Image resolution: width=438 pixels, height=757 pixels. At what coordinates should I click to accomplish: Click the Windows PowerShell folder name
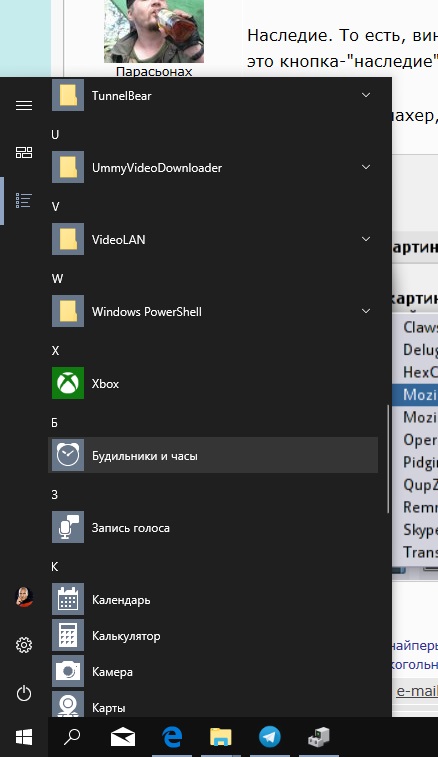pos(147,312)
